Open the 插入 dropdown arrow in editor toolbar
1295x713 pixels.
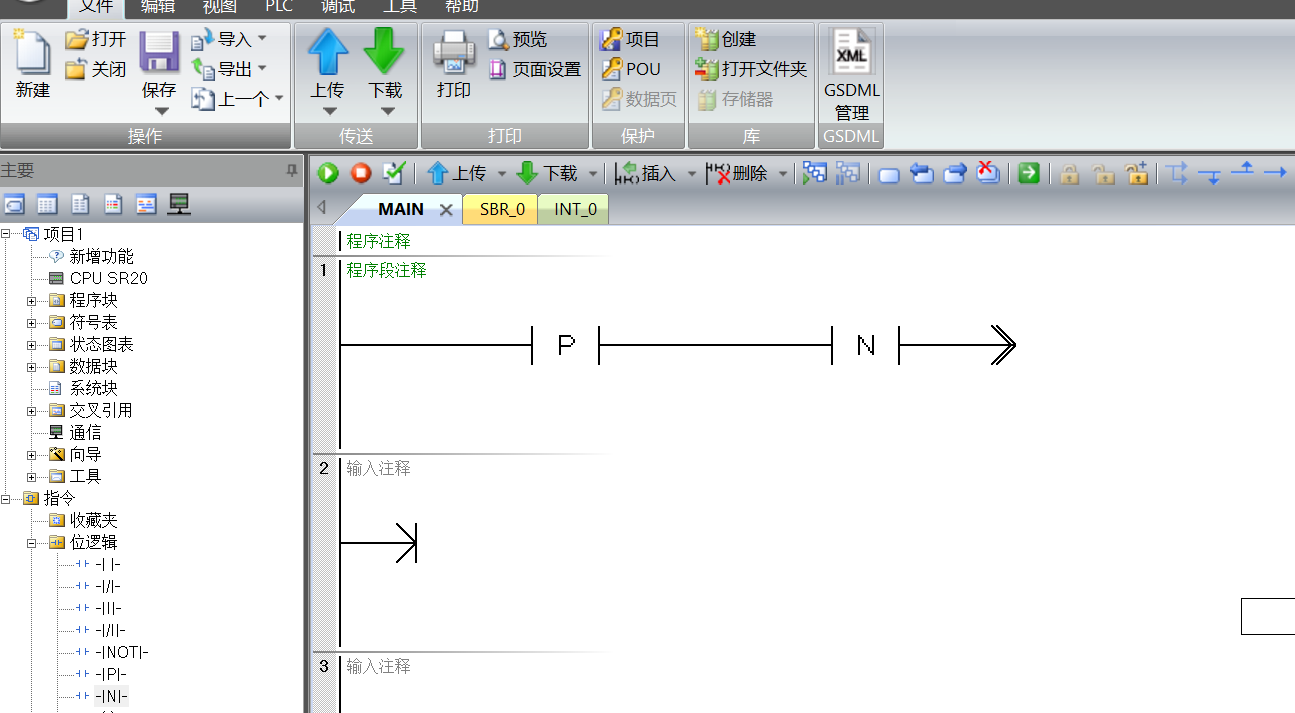(x=691, y=174)
